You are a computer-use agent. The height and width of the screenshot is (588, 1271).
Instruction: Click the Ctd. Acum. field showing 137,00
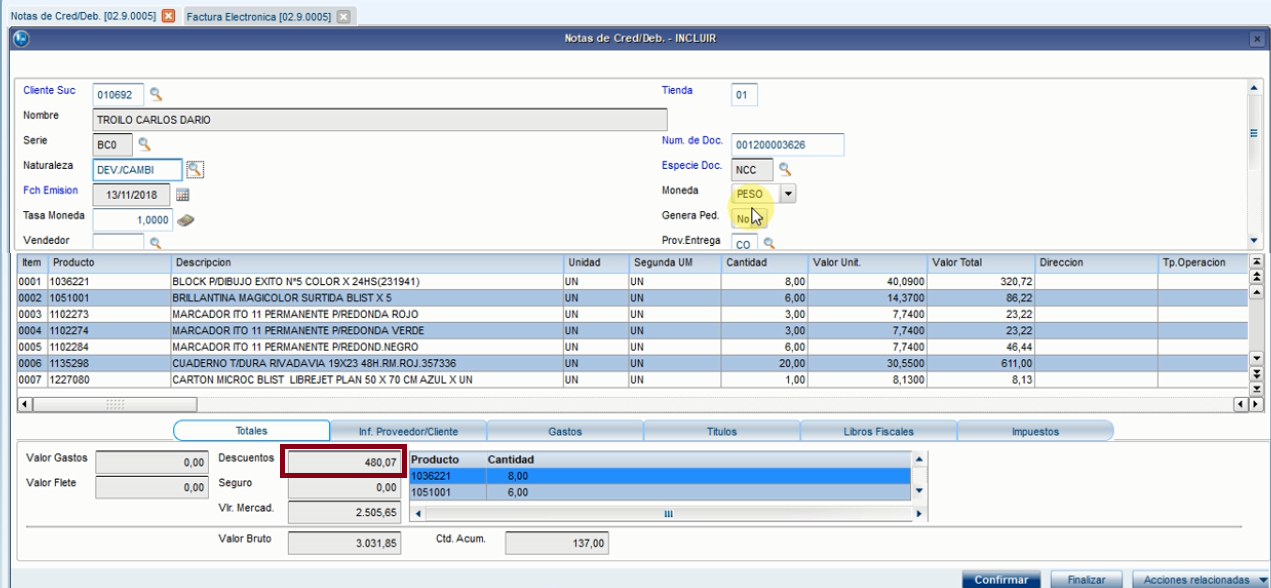557,543
